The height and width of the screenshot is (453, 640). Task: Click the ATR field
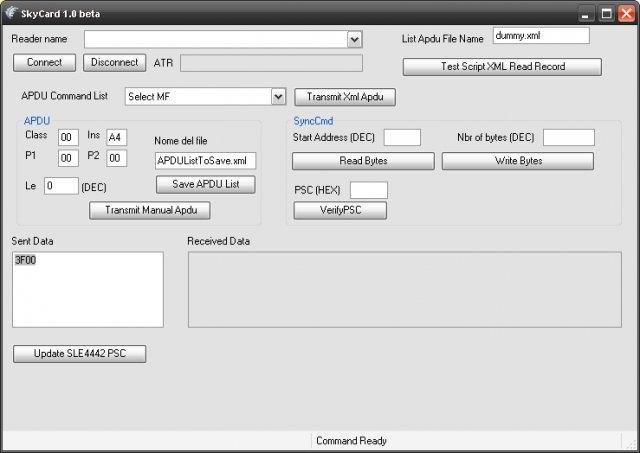271,63
